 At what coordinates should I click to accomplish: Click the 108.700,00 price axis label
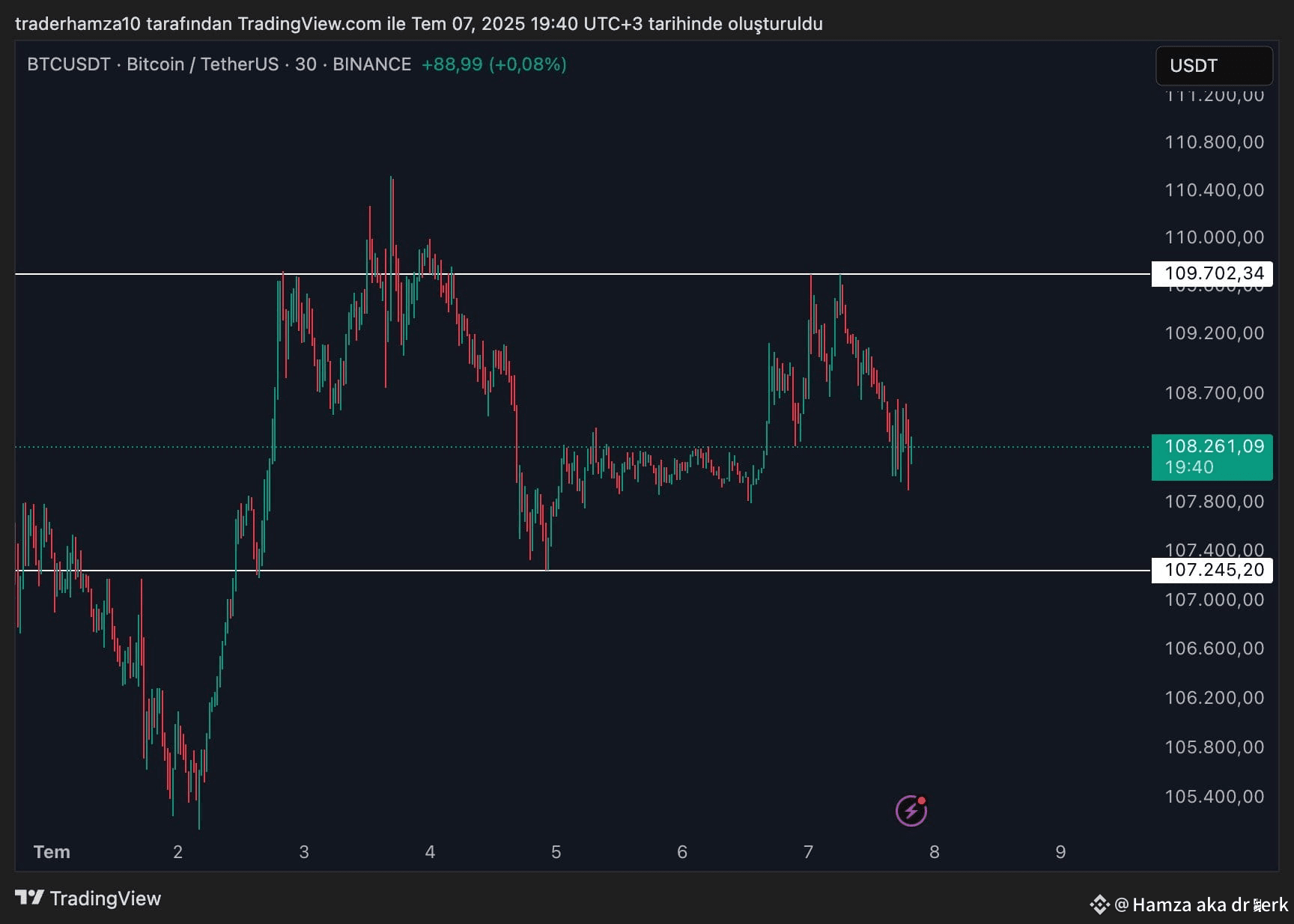pyautogui.click(x=1214, y=393)
